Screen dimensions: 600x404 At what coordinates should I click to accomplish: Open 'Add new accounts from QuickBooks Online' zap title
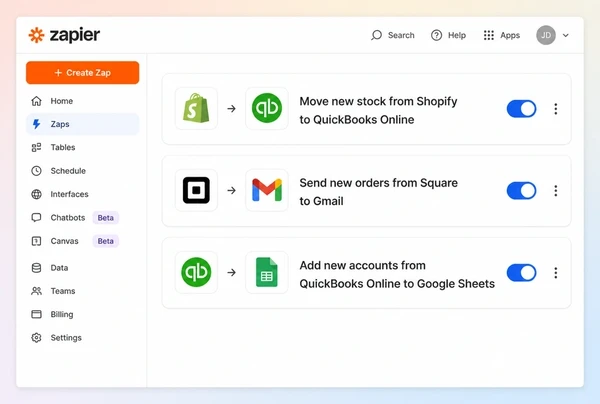(x=397, y=274)
